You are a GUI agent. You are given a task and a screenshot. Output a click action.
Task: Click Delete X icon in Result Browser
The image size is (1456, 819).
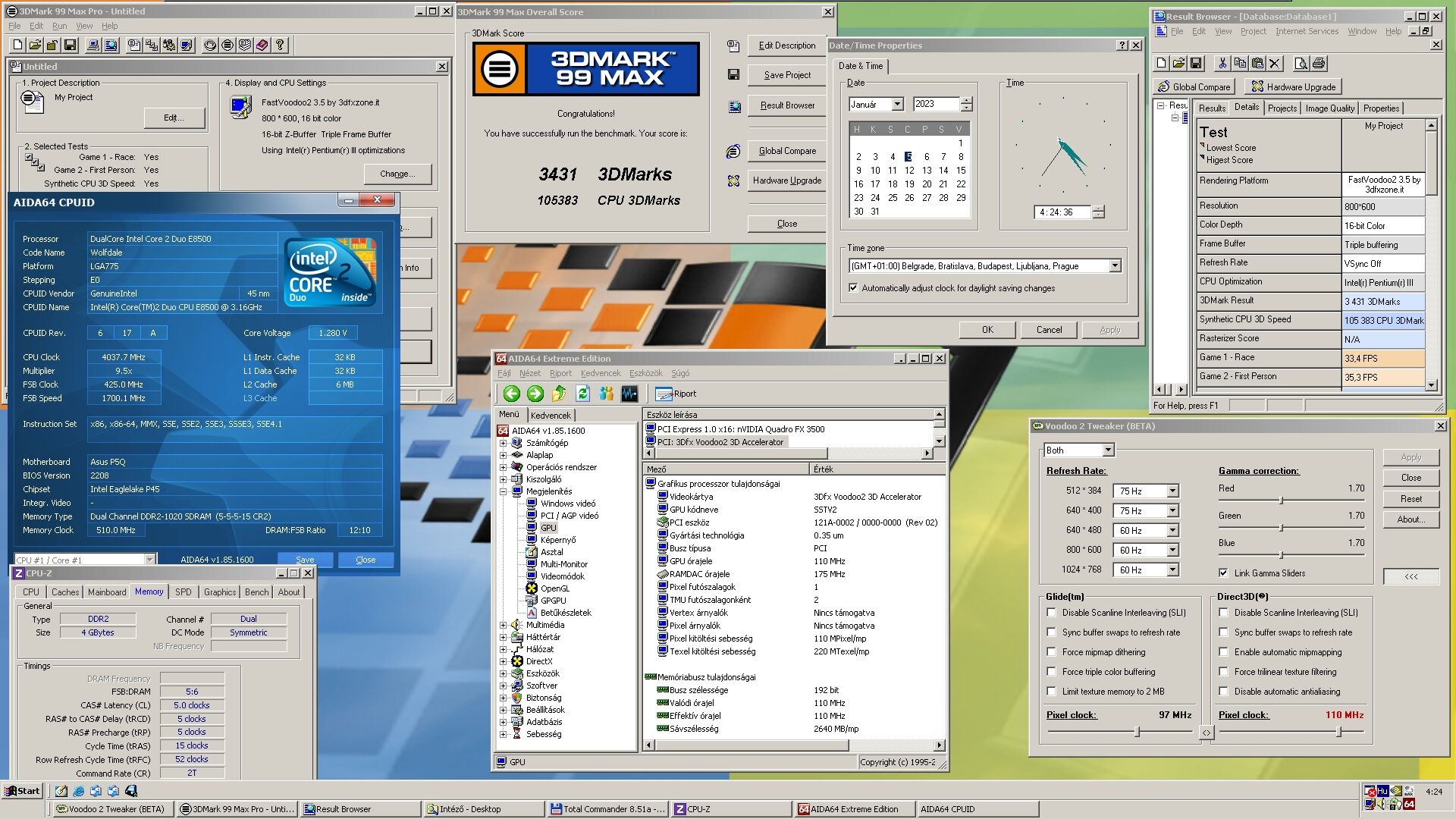(x=1275, y=64)
